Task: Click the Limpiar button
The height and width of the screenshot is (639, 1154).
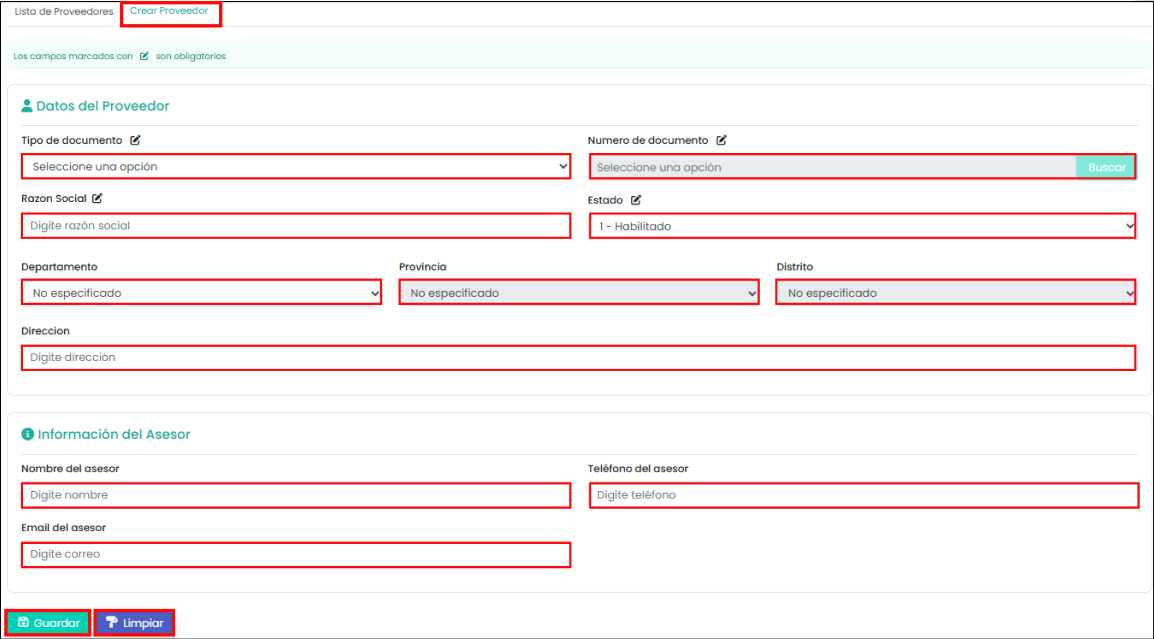Action: [134, 623]
